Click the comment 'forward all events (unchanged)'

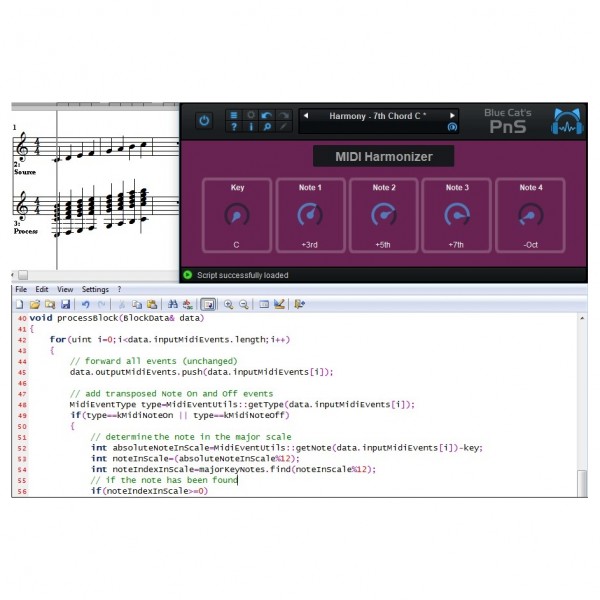pyautogui.click(x=153, y=361)
